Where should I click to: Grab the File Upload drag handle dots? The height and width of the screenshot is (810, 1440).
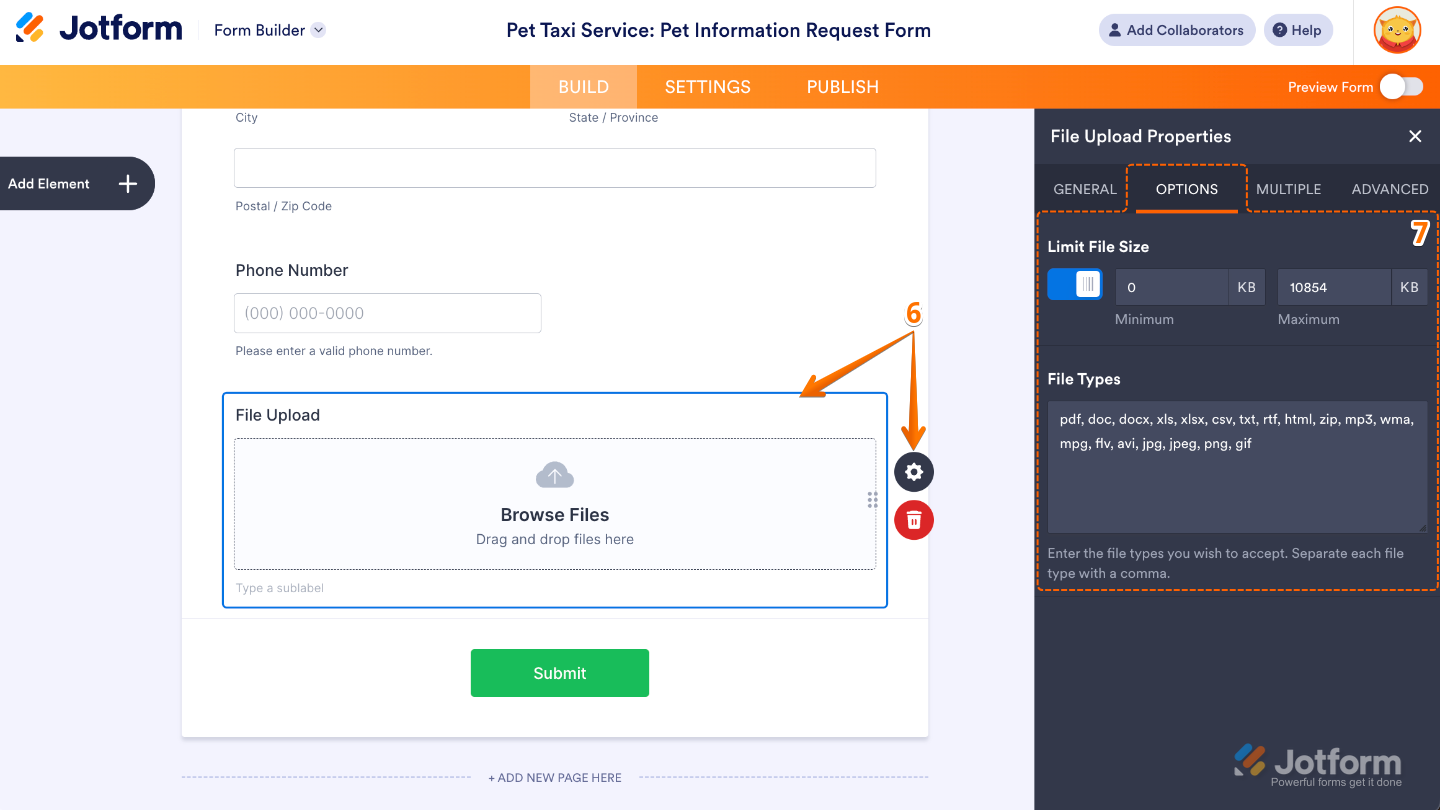point(872,500)
